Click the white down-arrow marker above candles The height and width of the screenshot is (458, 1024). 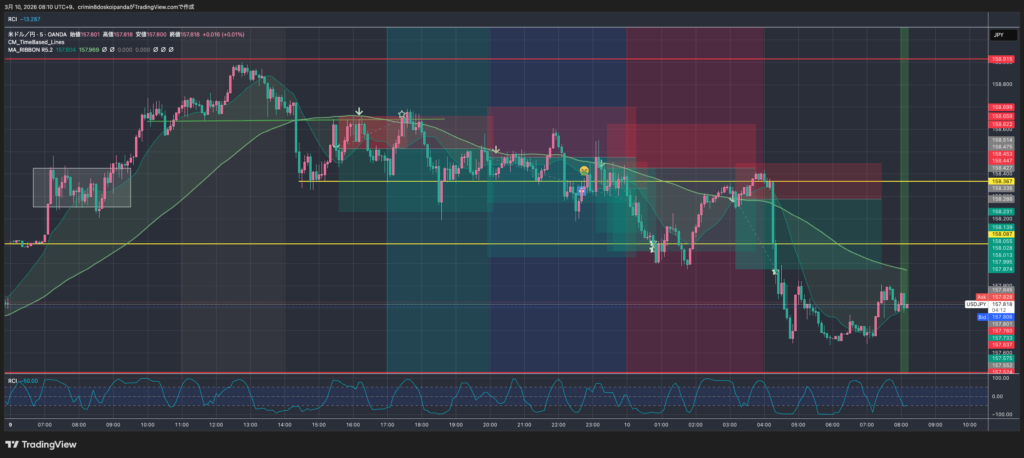pyautogui.click(x=359, y=112)
